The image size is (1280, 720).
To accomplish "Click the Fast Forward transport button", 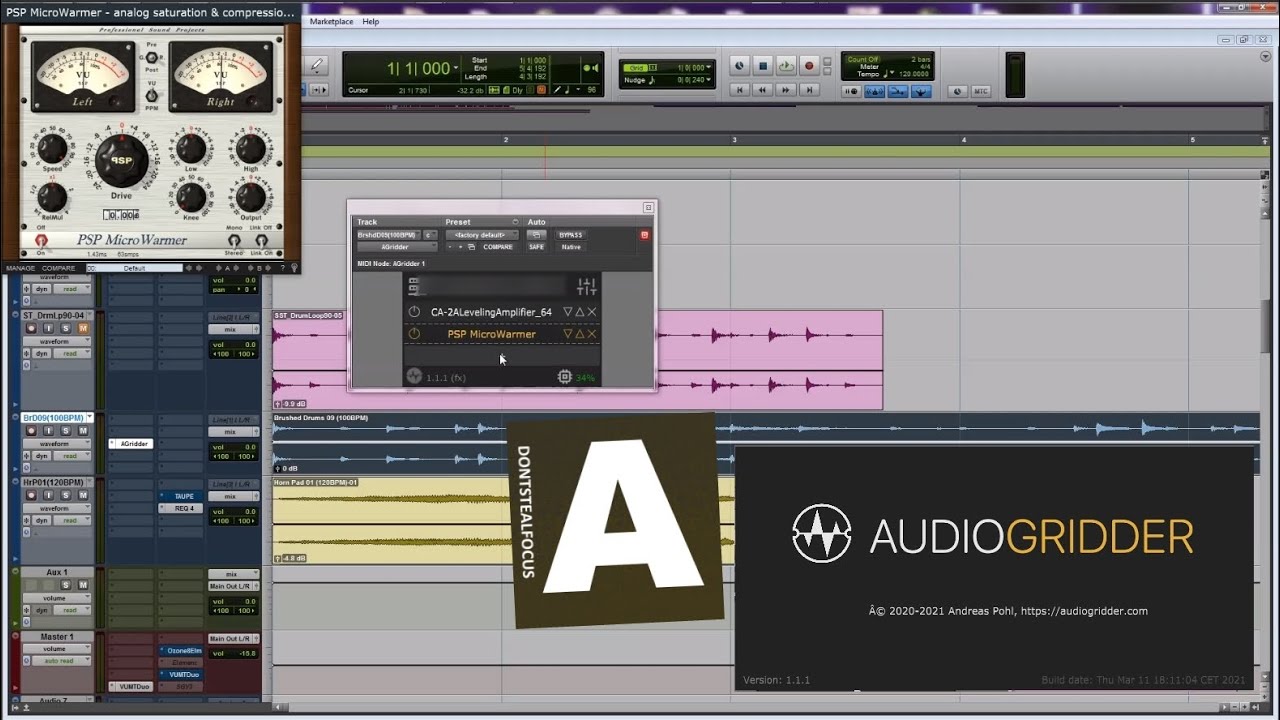I will click(785, 90).
